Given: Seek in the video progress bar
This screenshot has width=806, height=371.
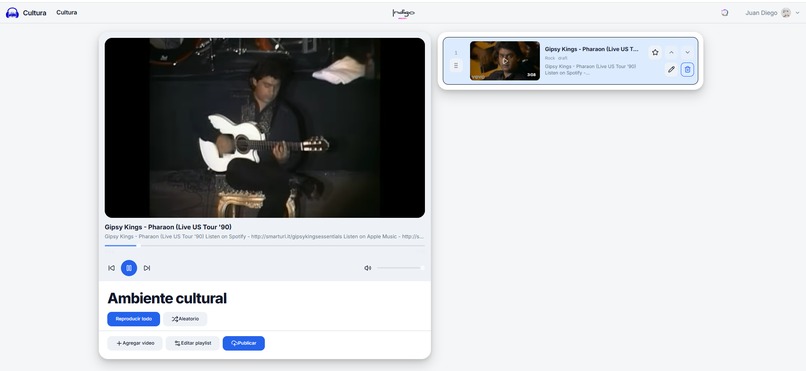Looking at the screenshot, I should tap(265, 246).
